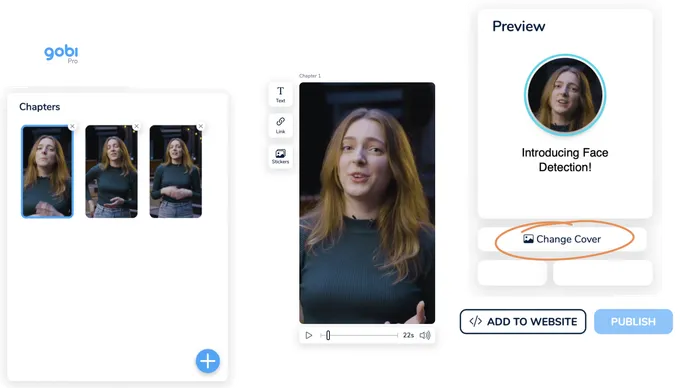
Task: Click the 'Chapter 1' label
Action: click(310, 76)
